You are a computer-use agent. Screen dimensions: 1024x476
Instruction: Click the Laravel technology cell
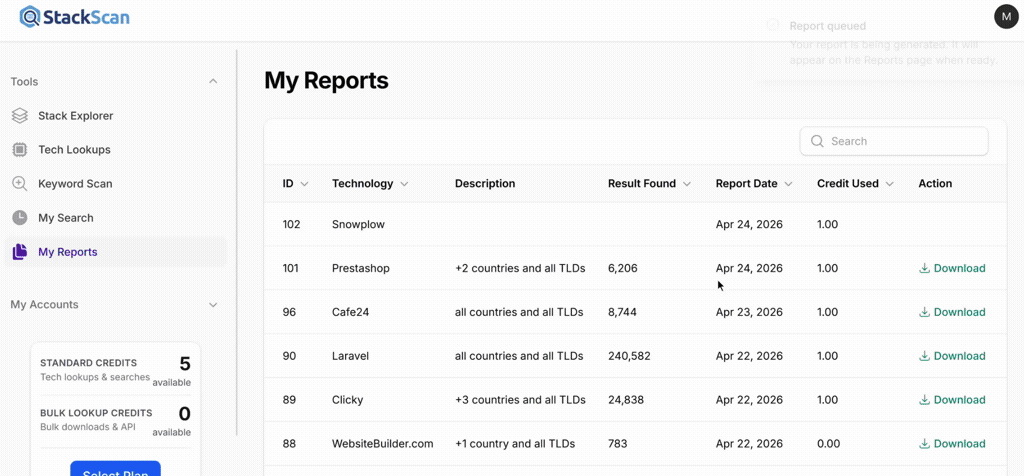[x=351, y=356]
